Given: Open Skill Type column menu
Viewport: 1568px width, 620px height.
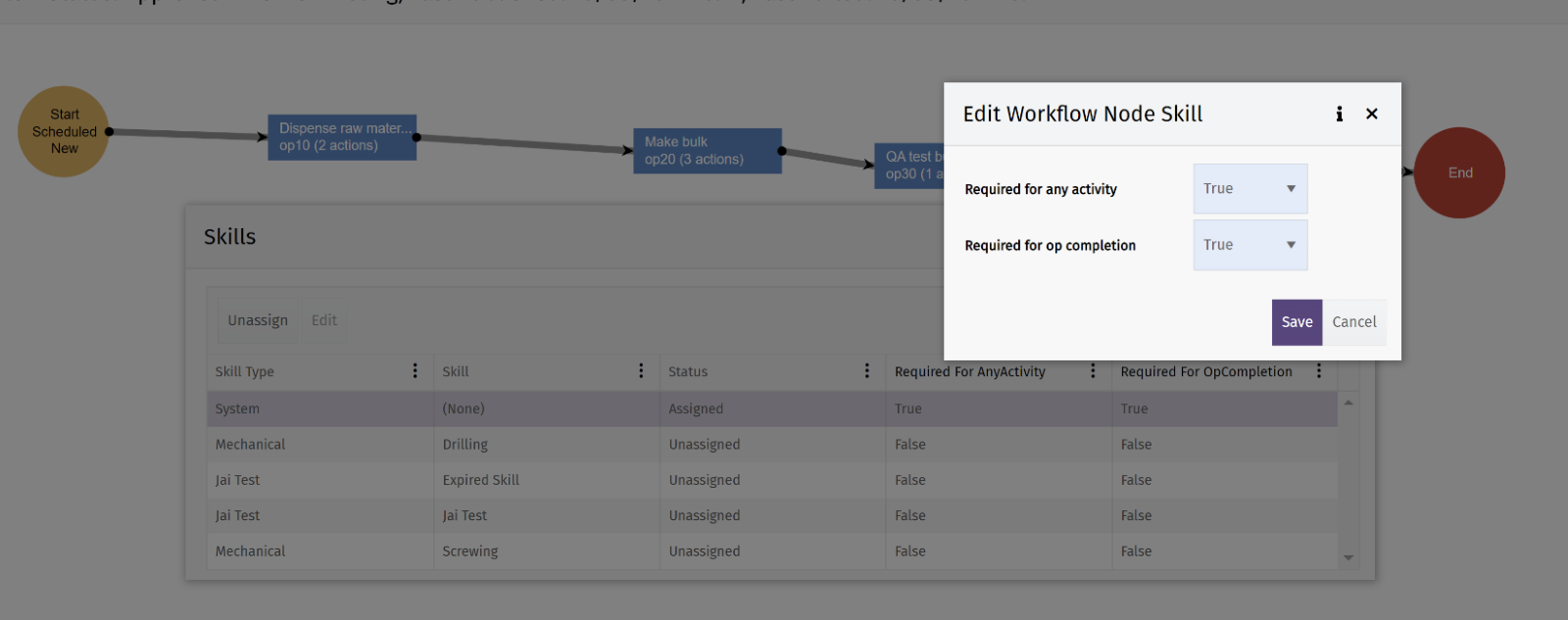Looking at the screenshot, I should point(415,371).
